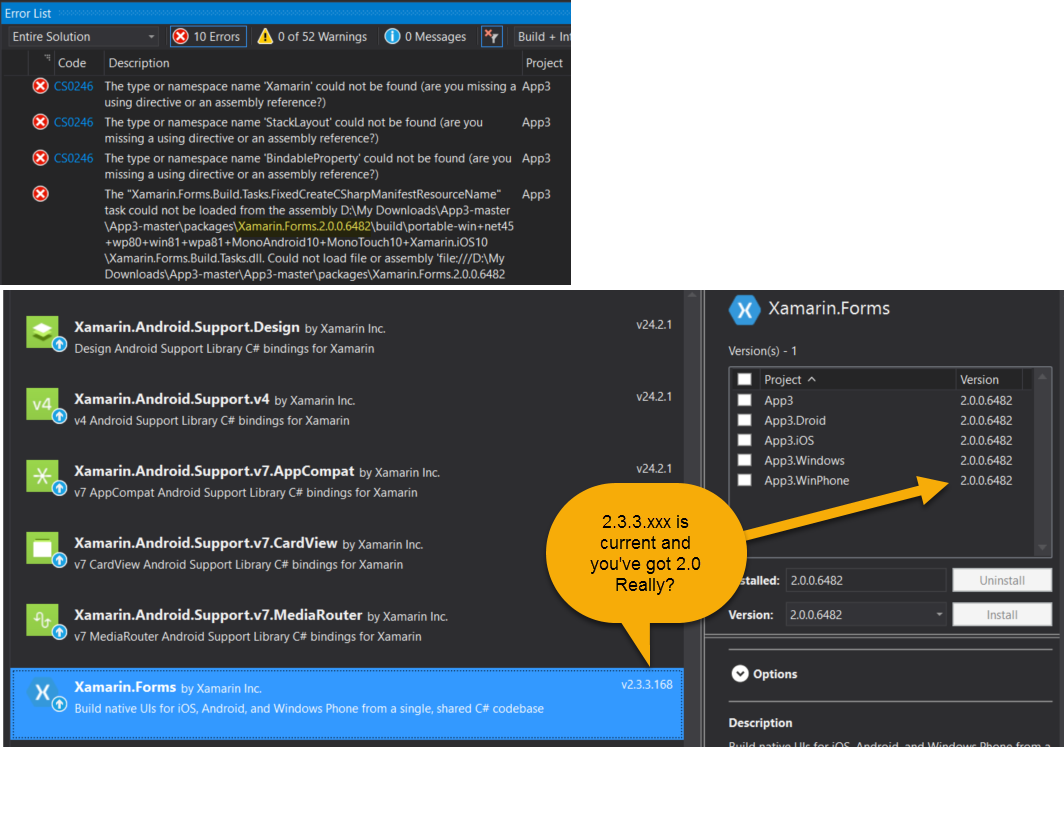Click the update badge on Support.Design icon

click(x=60, y=344)
